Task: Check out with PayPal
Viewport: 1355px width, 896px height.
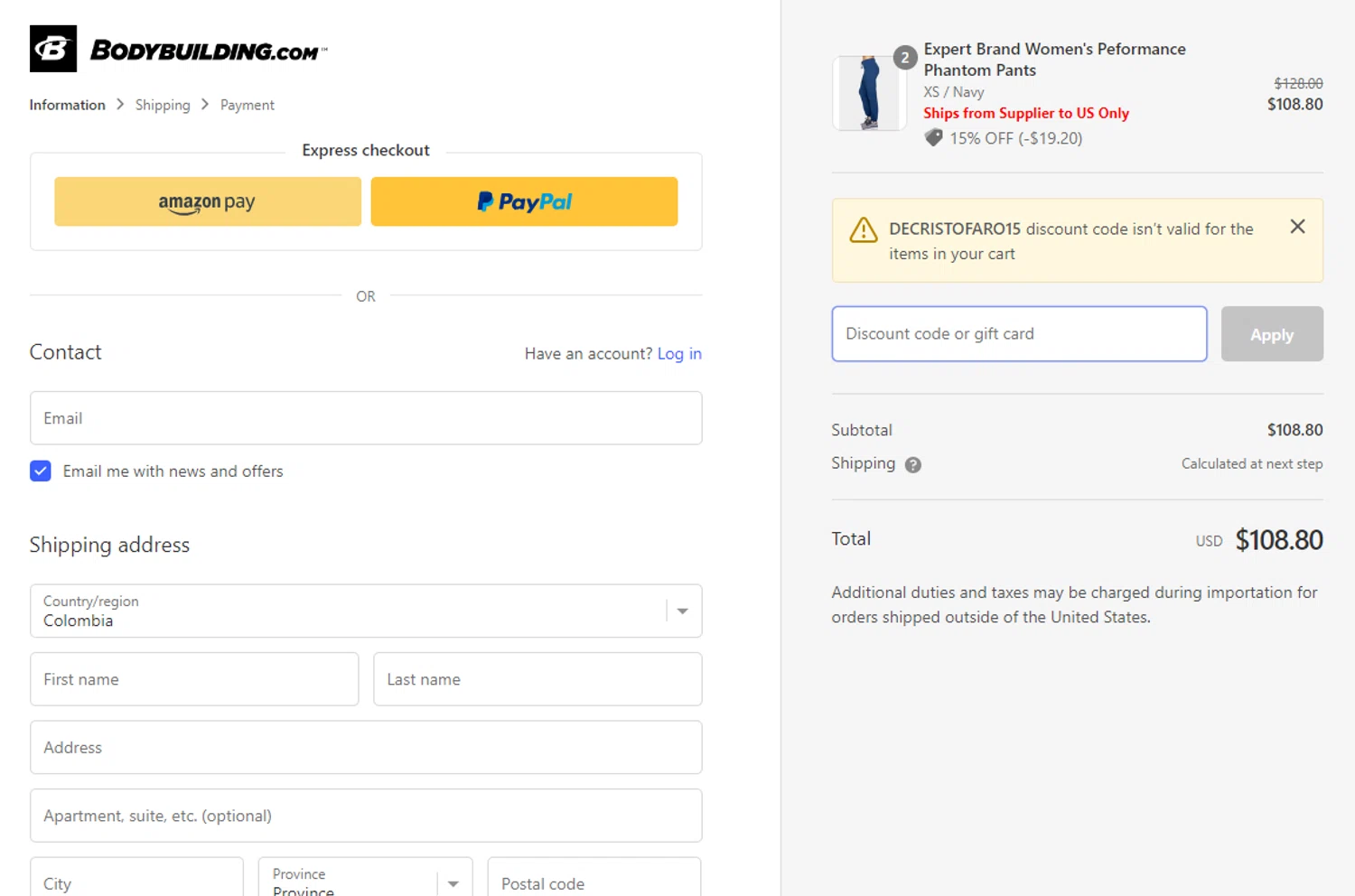Action: [524, 201]
